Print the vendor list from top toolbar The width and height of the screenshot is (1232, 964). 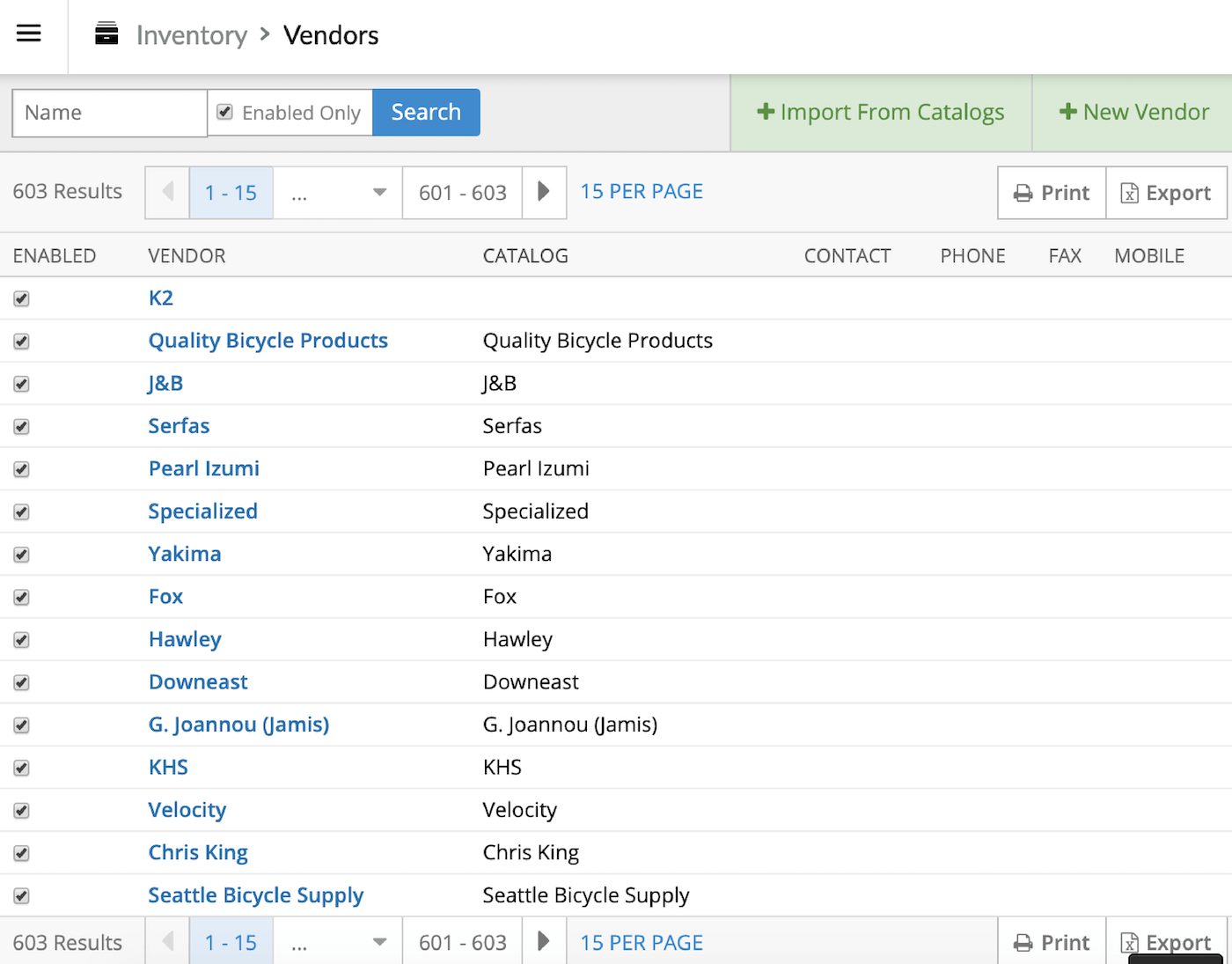[x=1052, y=193]
